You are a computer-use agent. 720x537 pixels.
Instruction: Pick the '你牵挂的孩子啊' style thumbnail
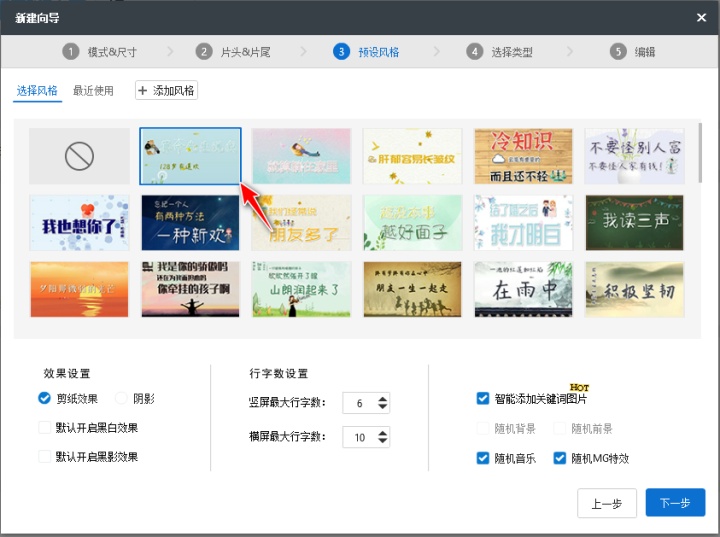190,289
